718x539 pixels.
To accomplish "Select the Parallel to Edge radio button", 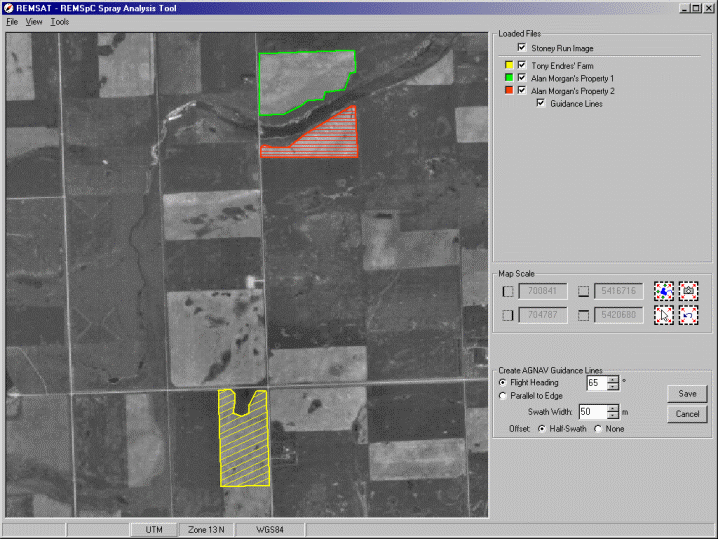I will tap(503, 396).
